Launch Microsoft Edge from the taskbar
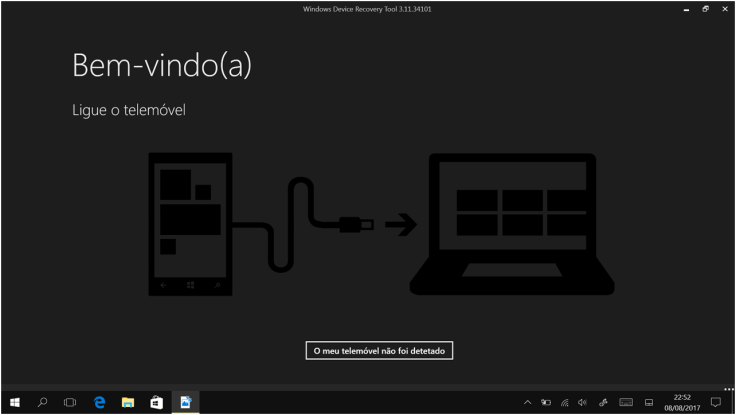 coord(99,402)
